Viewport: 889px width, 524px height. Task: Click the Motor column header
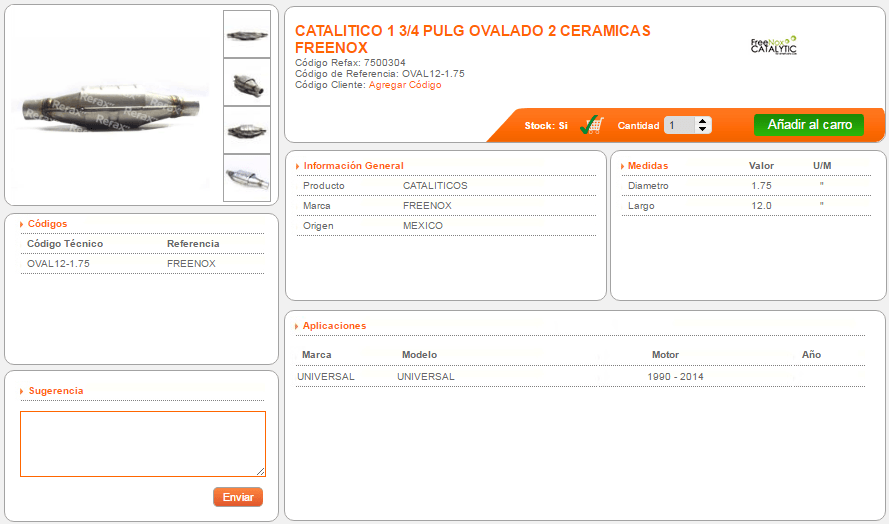click(665, 355)
